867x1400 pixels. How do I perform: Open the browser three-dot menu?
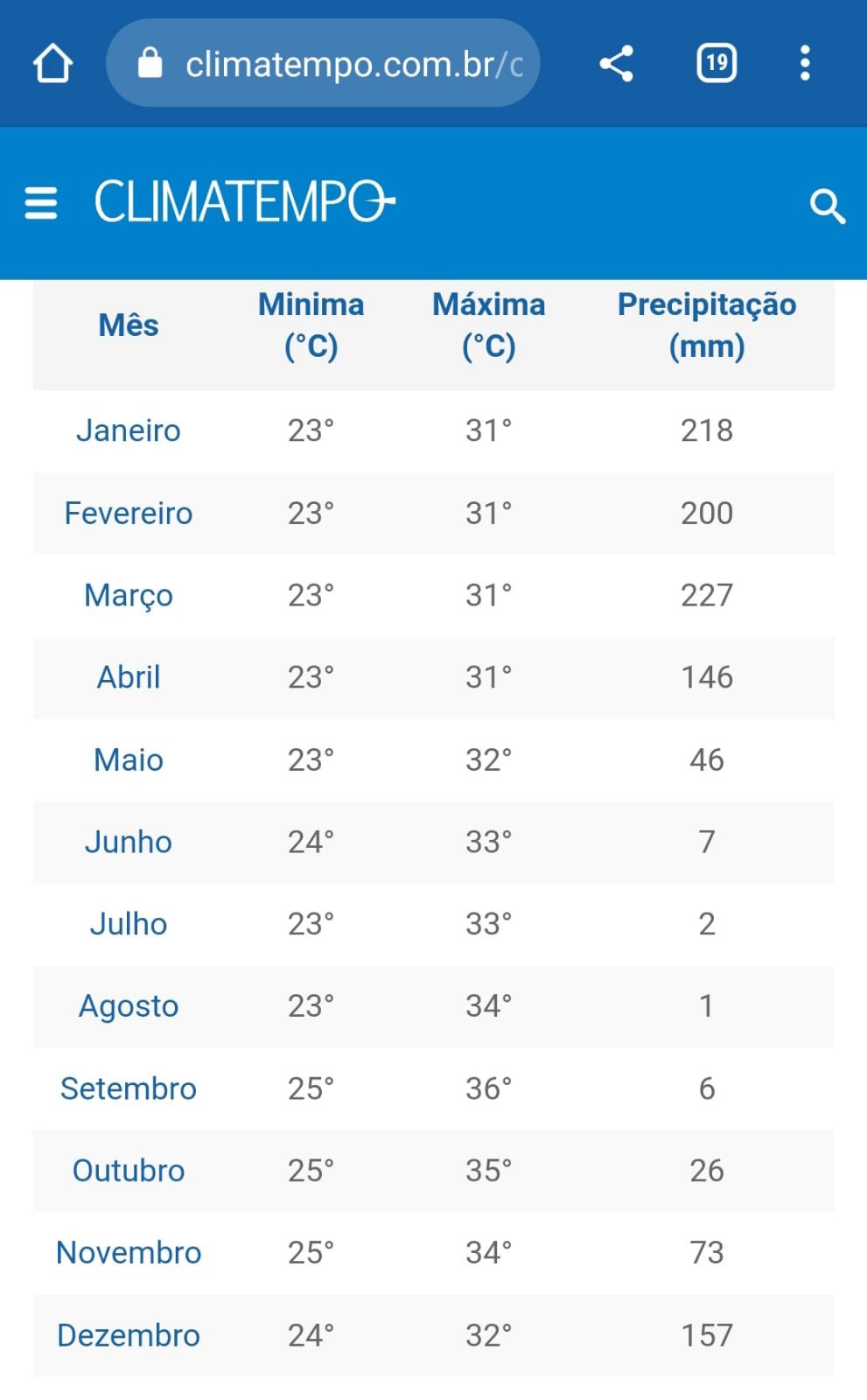(805, 64)
